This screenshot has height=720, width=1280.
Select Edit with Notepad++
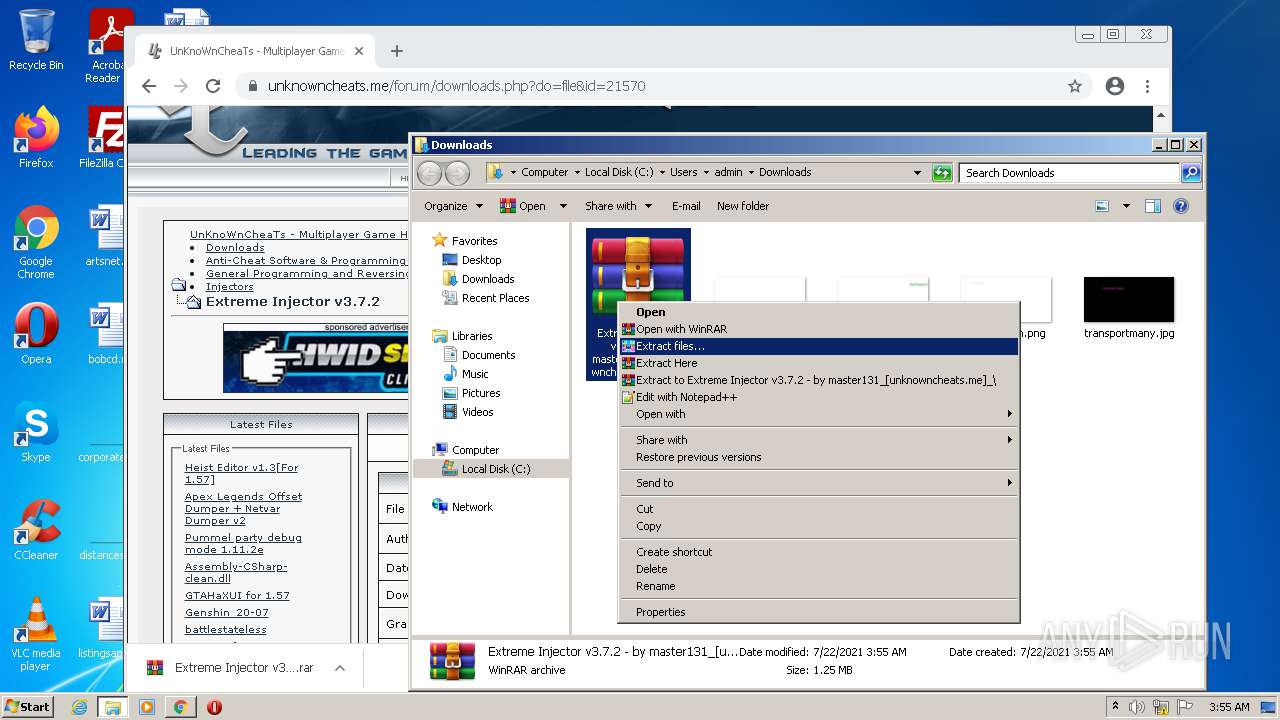click(x=818, y=397)
